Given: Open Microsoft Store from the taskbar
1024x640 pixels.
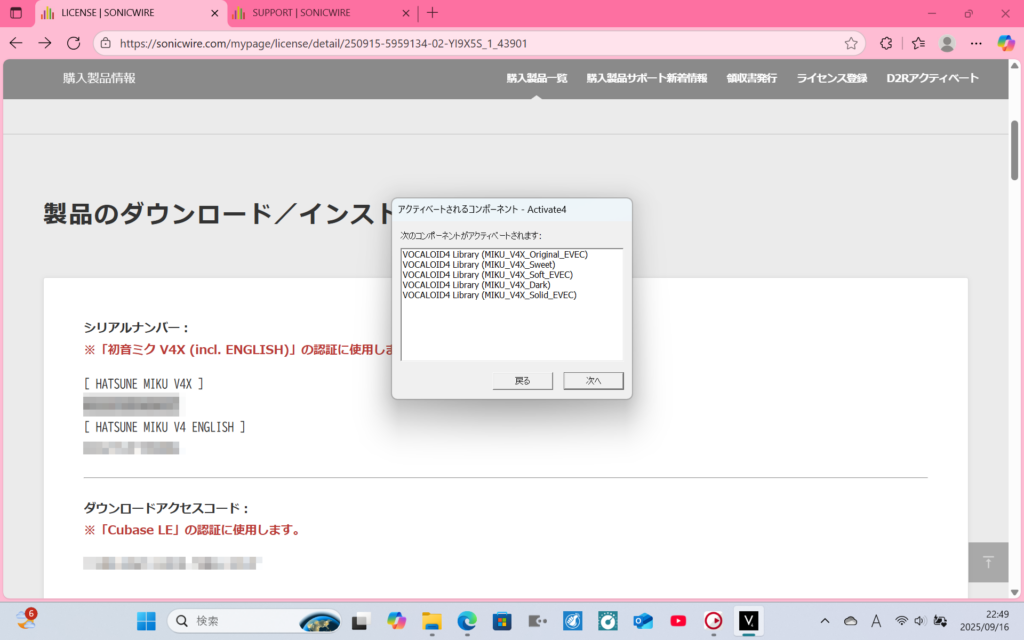Looking at the screenshot, I should point(502,621).
